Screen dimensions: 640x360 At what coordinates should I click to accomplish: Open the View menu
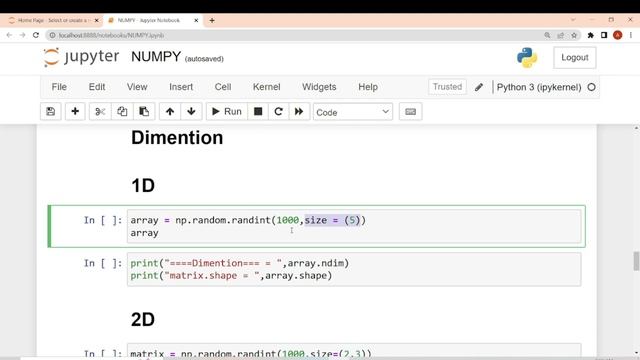click(x=137, y=87)
